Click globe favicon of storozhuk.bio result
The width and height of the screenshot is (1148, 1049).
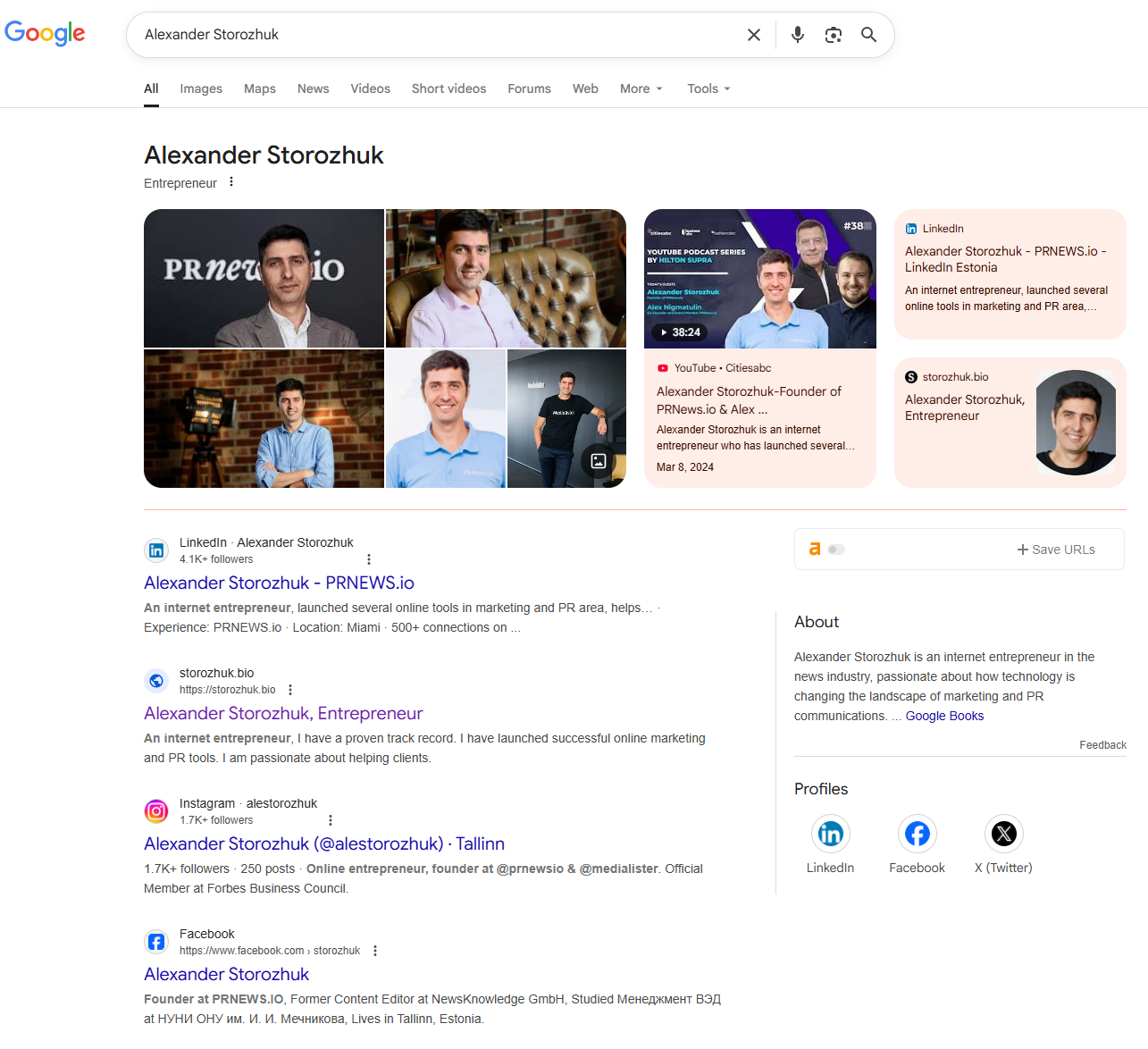(x=156, y=681)
